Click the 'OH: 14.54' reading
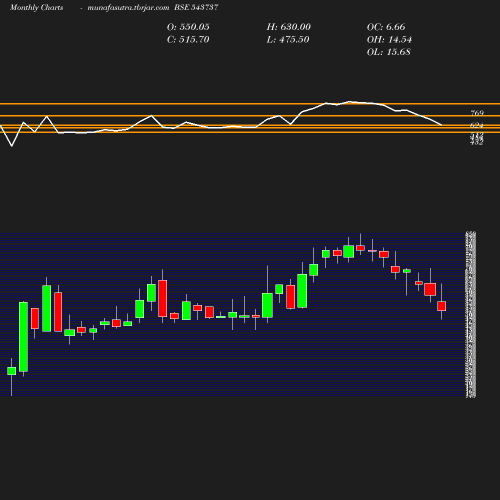The image size is (500, 500). [x=389, y=39]
